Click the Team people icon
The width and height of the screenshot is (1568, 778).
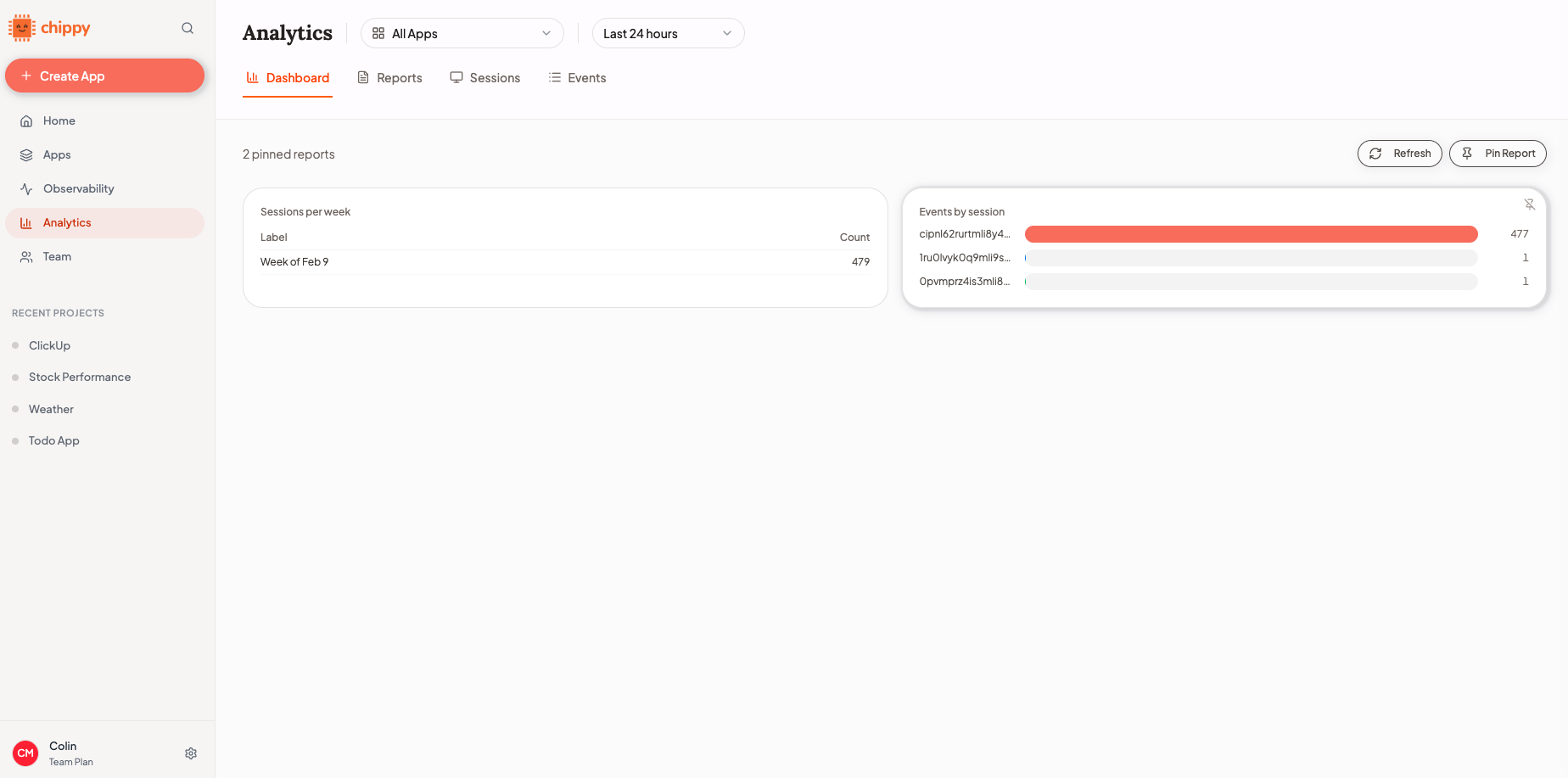tap(26, 256)
